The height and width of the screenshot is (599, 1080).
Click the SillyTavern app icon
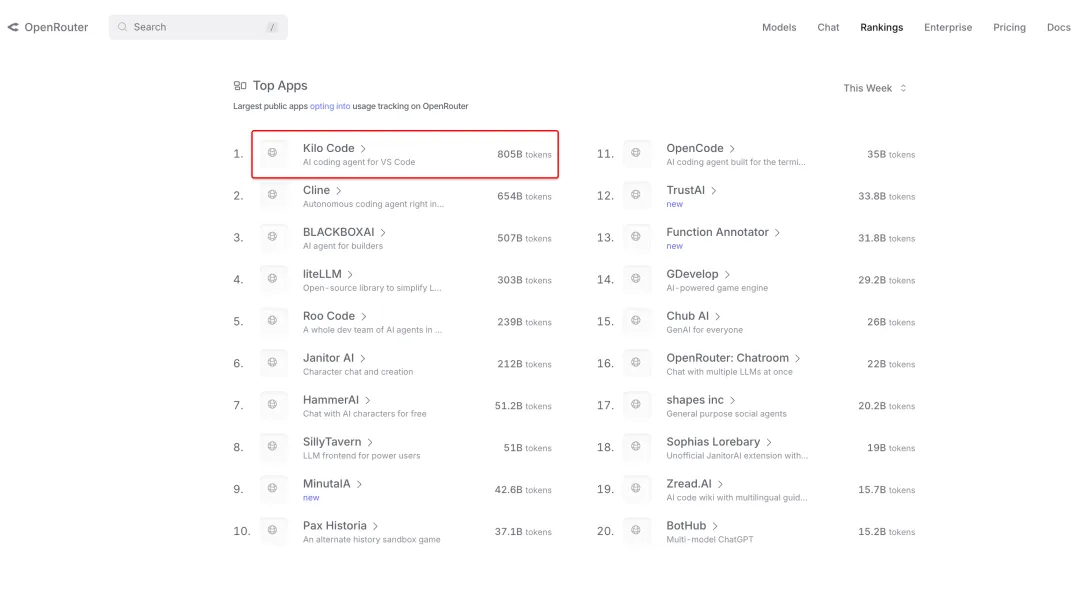273,447
